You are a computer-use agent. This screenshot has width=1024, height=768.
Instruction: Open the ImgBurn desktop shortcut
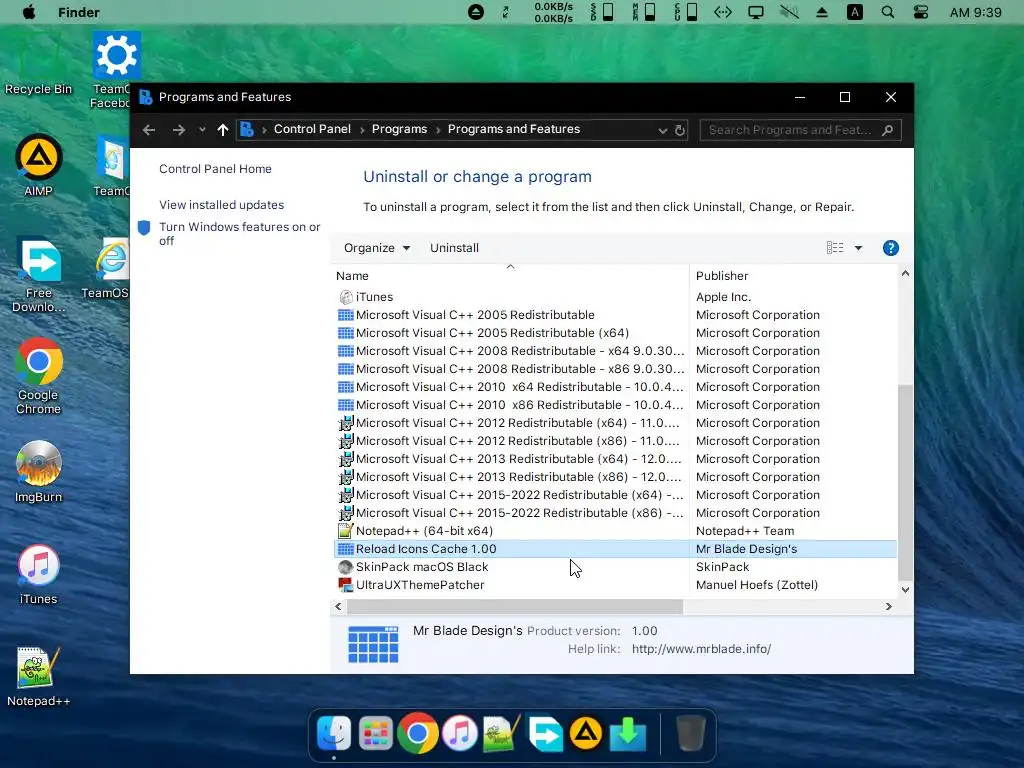coord(39,472)
